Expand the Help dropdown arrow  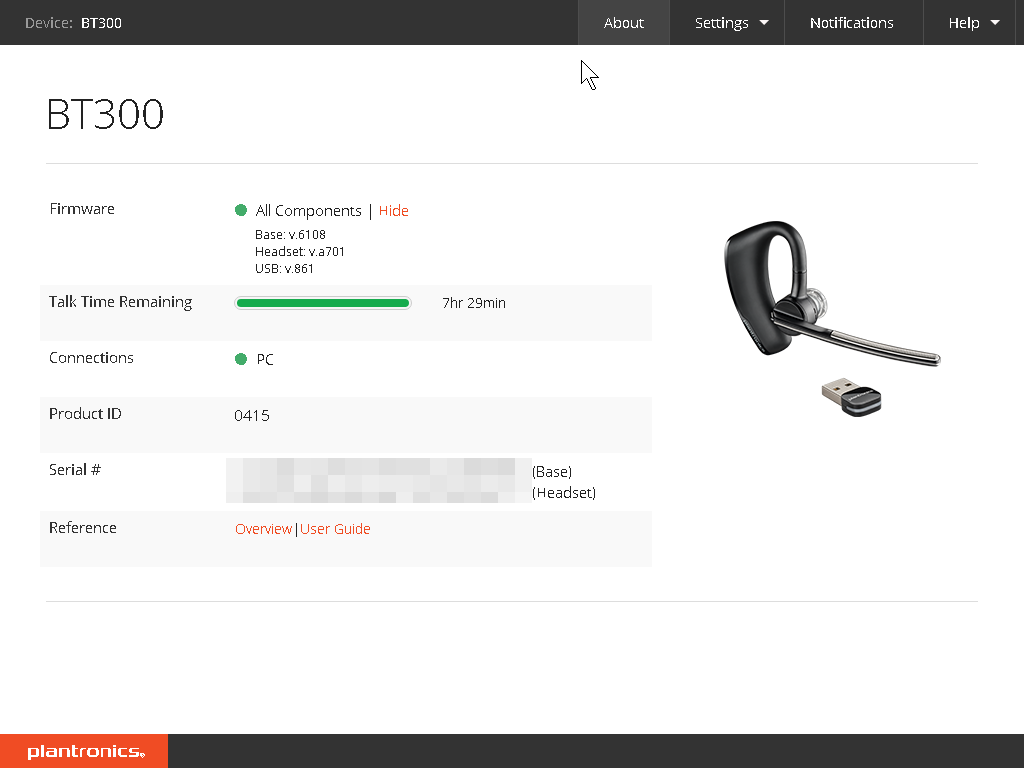(x=995, y=23)
